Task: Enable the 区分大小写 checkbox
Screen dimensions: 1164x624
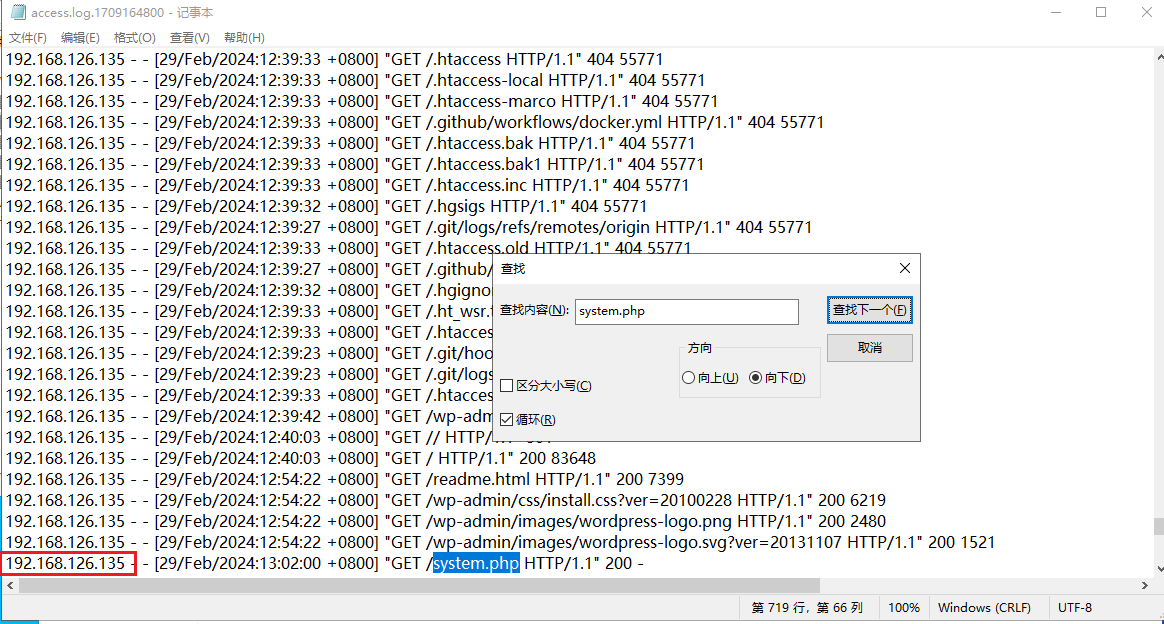Action: point(507,386)
